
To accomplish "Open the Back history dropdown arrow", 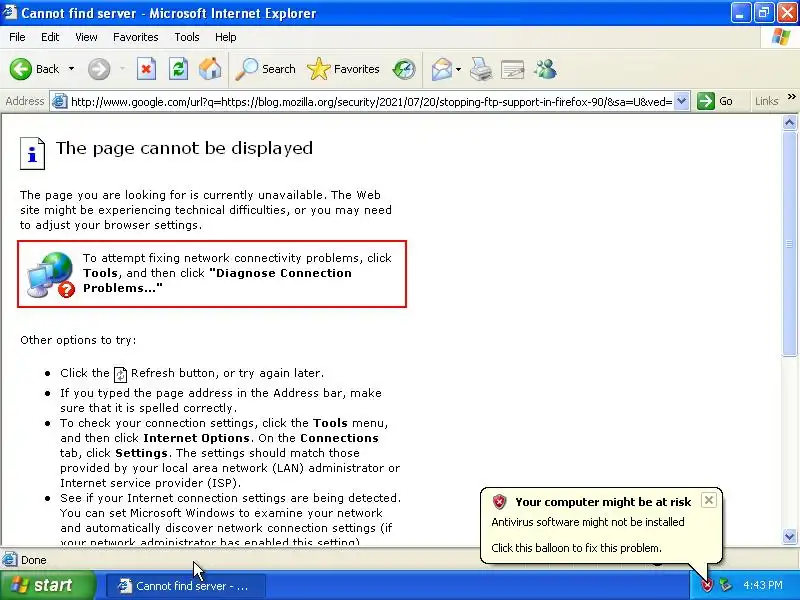I will pyautogui.click(x=71, y=69).
